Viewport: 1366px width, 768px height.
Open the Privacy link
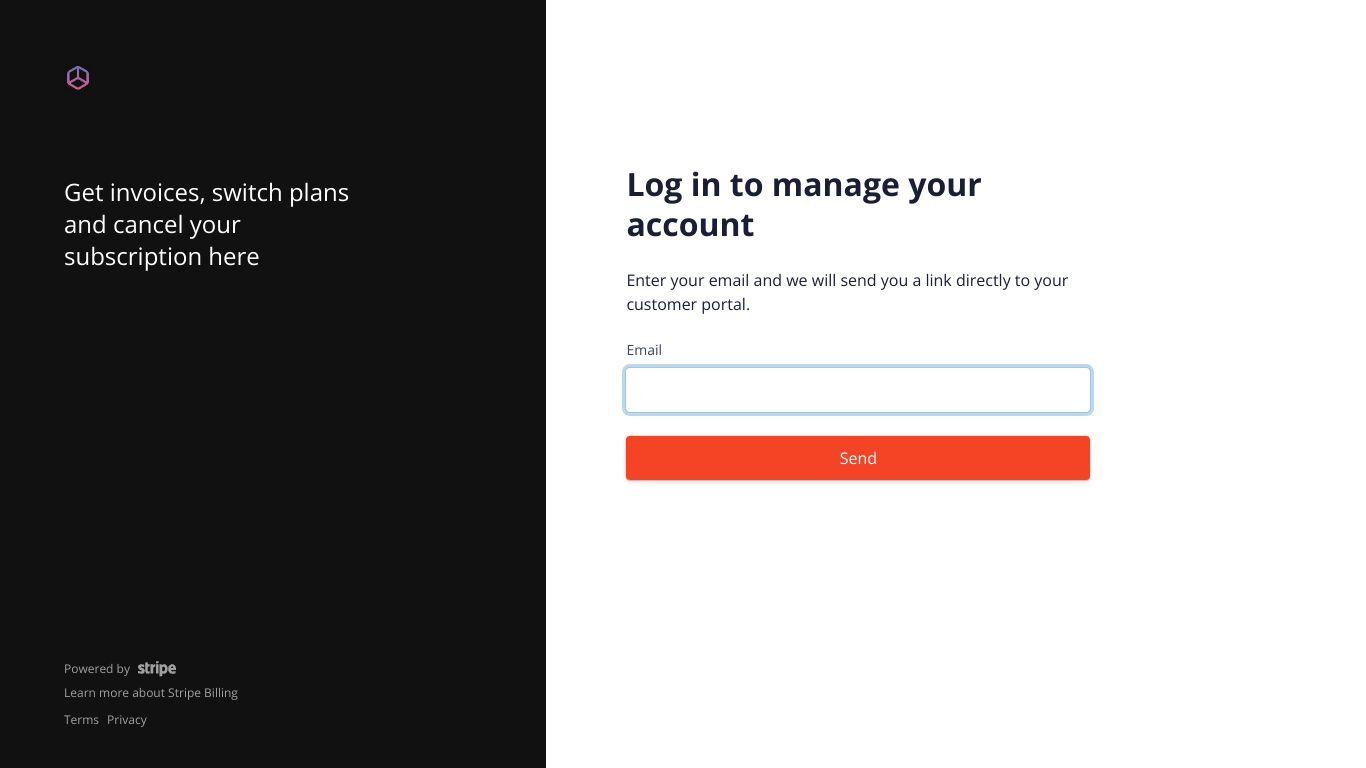[x=127, y=720]
